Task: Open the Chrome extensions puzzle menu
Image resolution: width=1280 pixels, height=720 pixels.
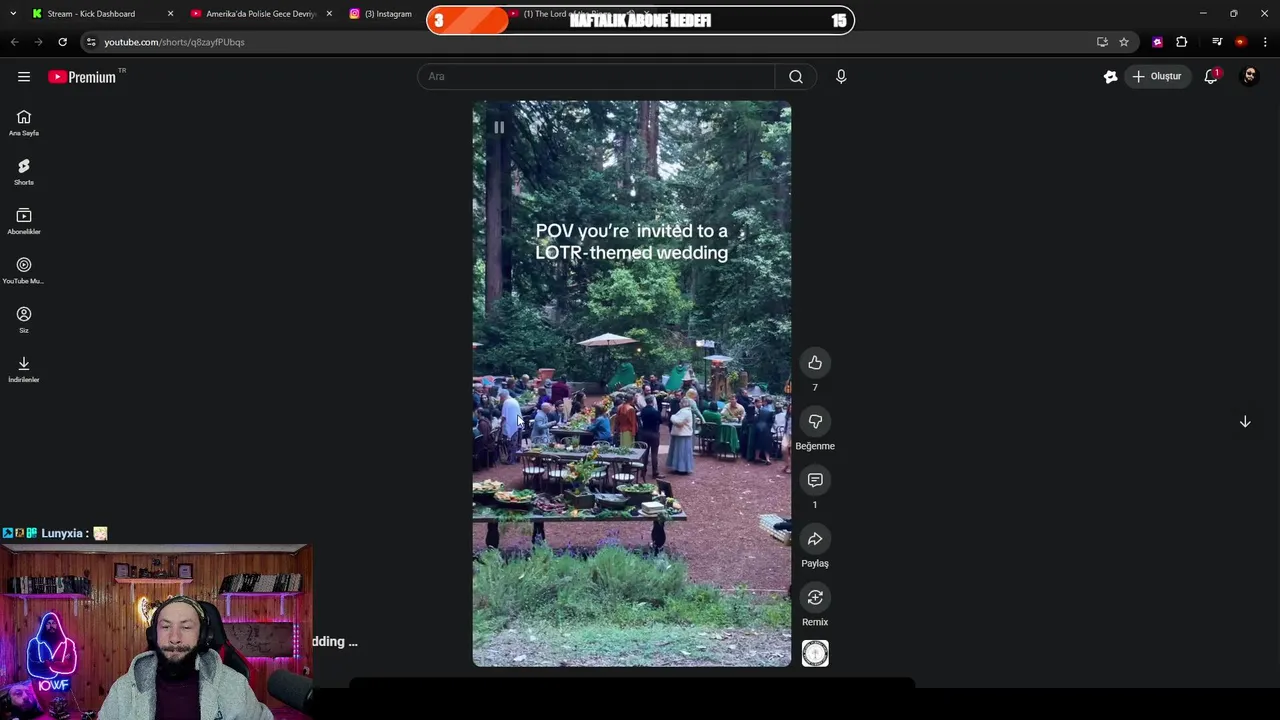Action: 1182,42
